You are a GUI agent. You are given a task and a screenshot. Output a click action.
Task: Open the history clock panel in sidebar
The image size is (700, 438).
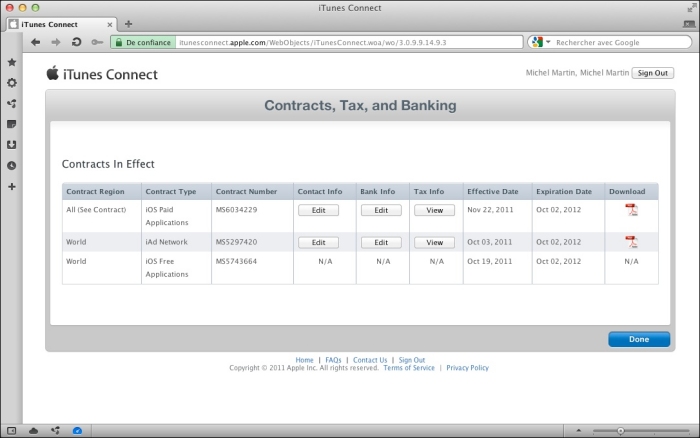[x=12, y=166]
